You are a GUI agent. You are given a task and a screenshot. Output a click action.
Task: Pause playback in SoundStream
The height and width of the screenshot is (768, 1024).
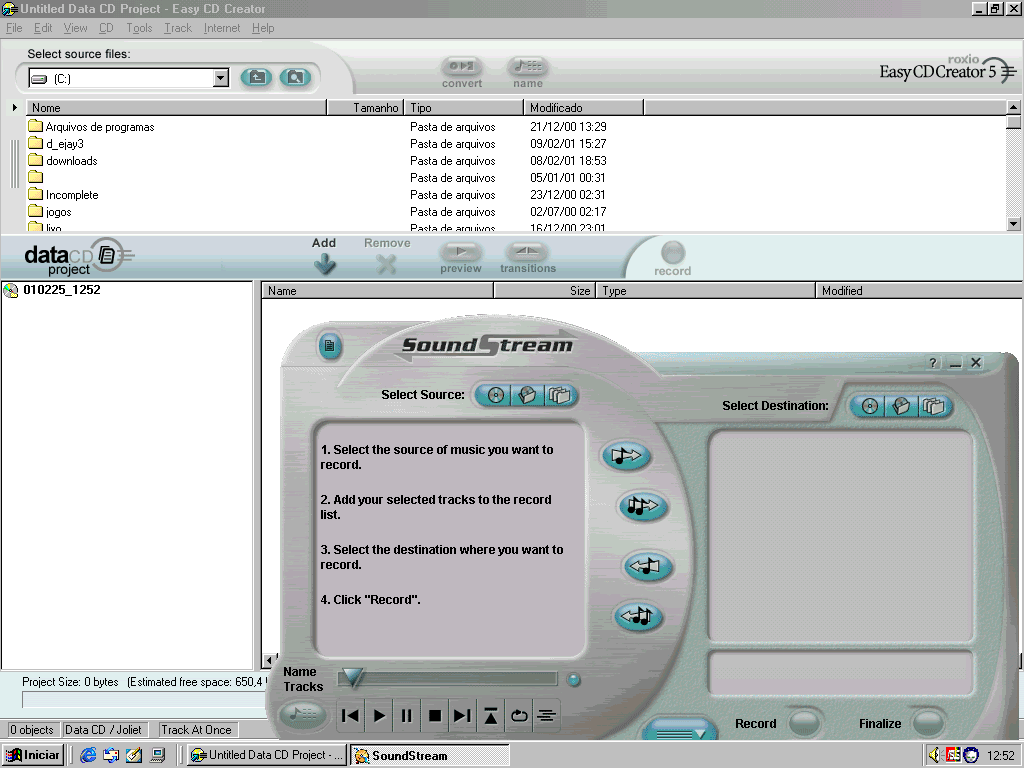[x=406, y=716]
